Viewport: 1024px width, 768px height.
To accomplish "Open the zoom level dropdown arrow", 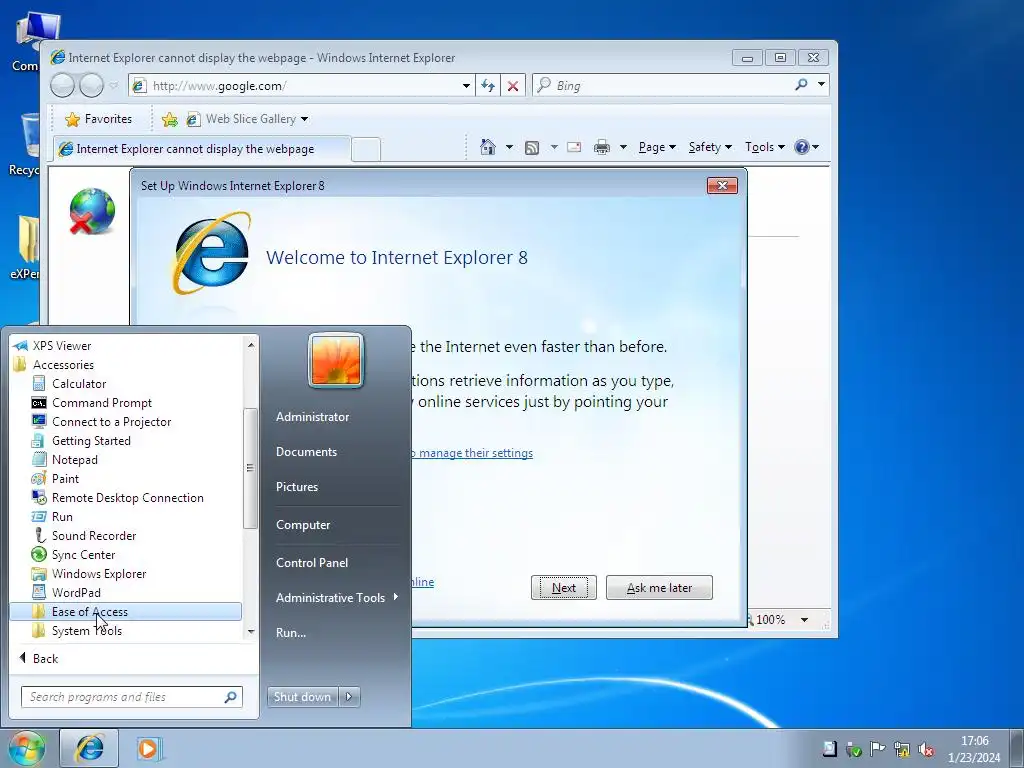I will [x=805, y=620].
